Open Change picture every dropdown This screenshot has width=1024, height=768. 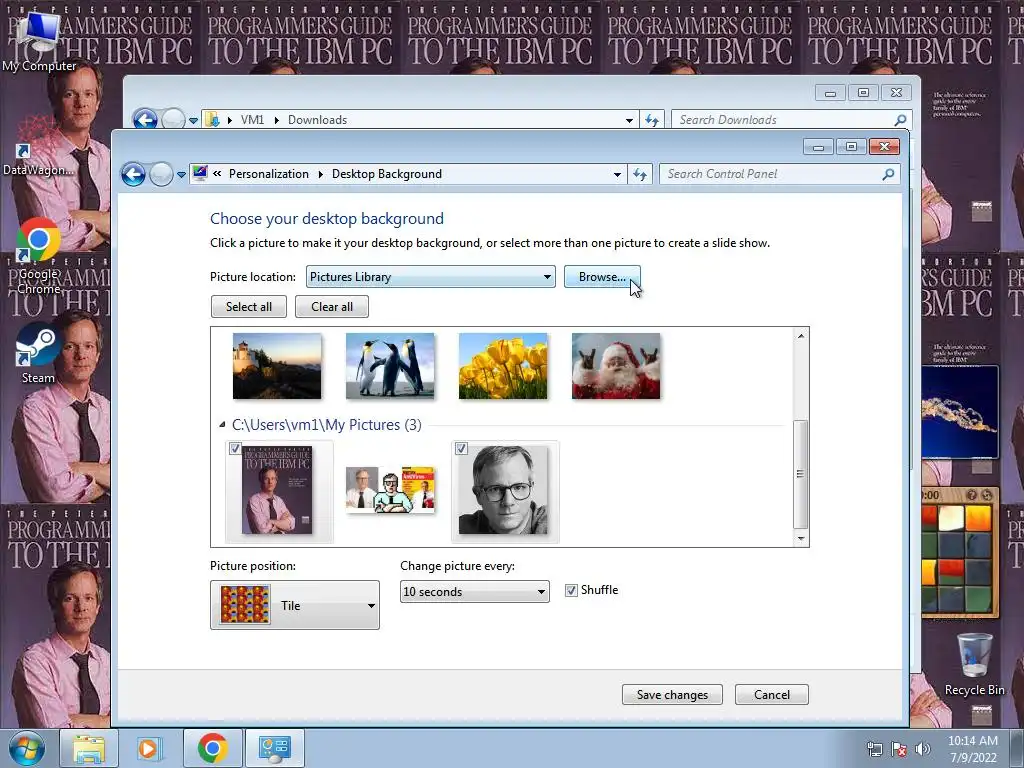pyautogui.click(x=474, y=592)
